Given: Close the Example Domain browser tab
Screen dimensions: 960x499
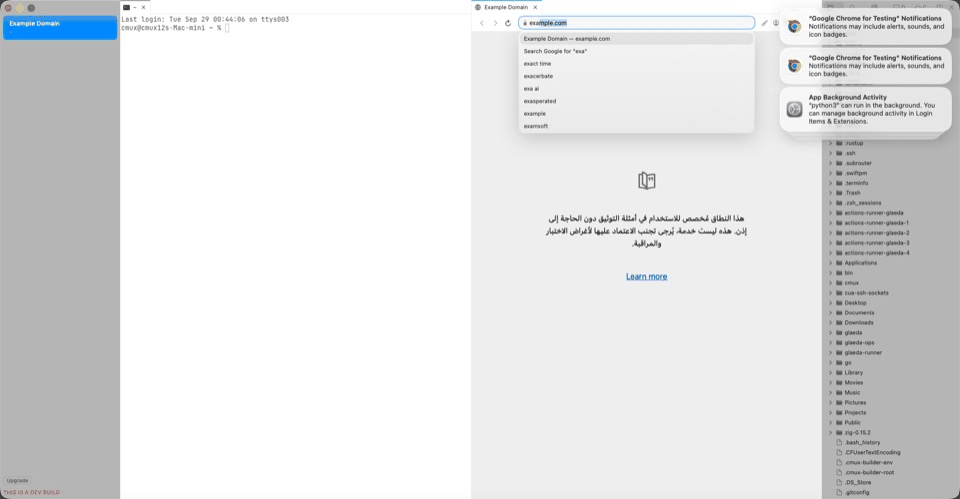Looking at the screenshot, I should coord(535,7).
